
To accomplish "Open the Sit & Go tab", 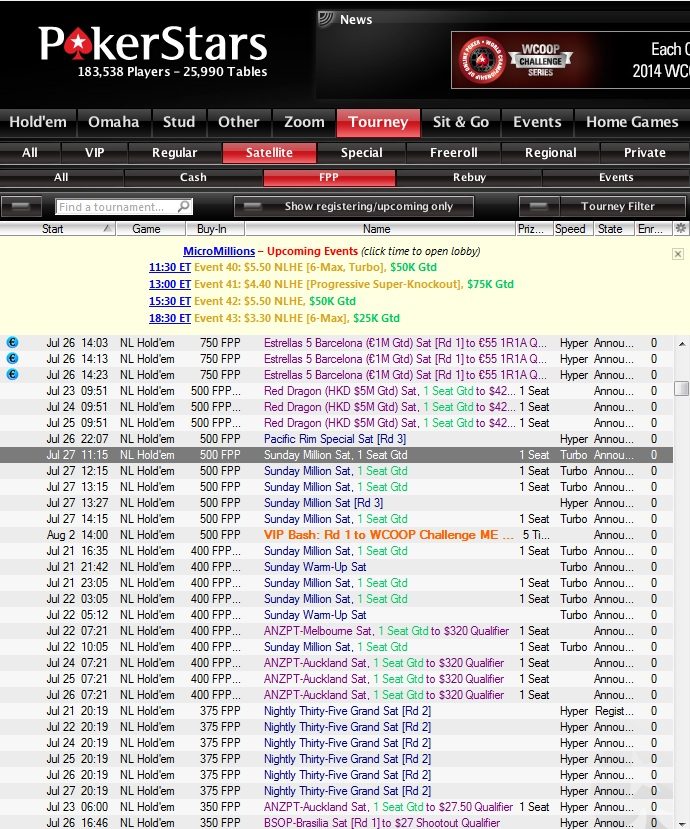I will [x=461, y=122].
